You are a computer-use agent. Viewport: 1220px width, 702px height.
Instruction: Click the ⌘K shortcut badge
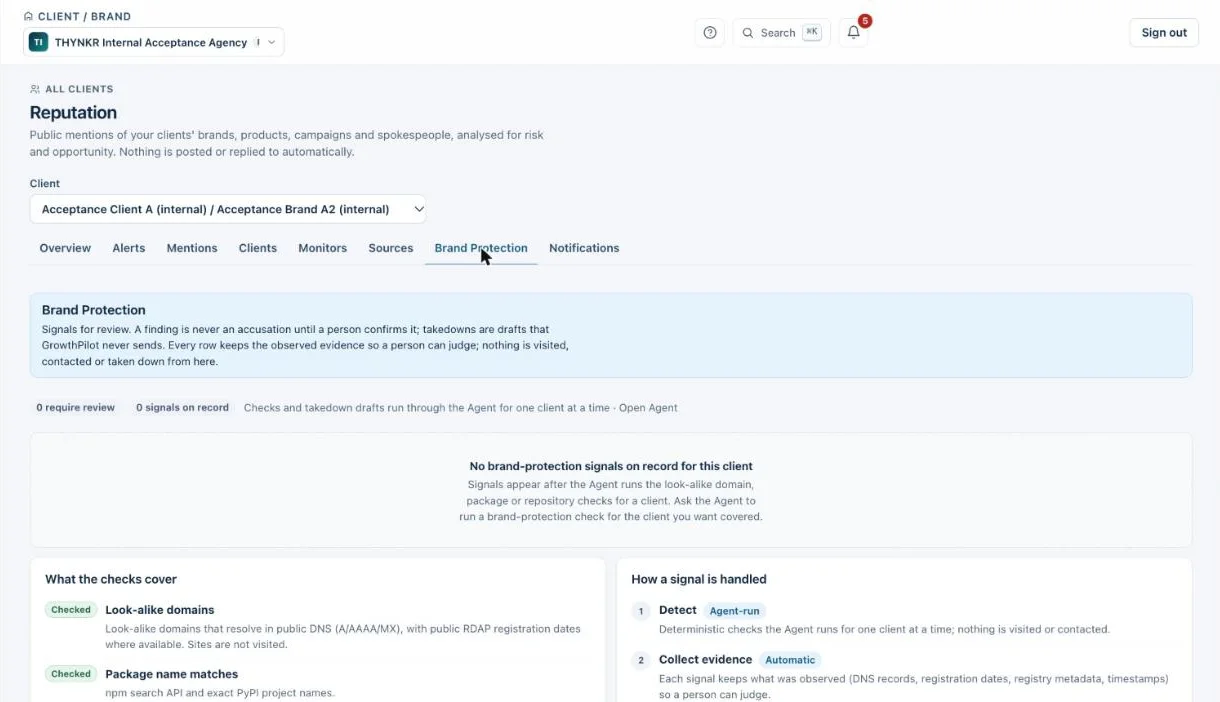click(x=812, y=33)
